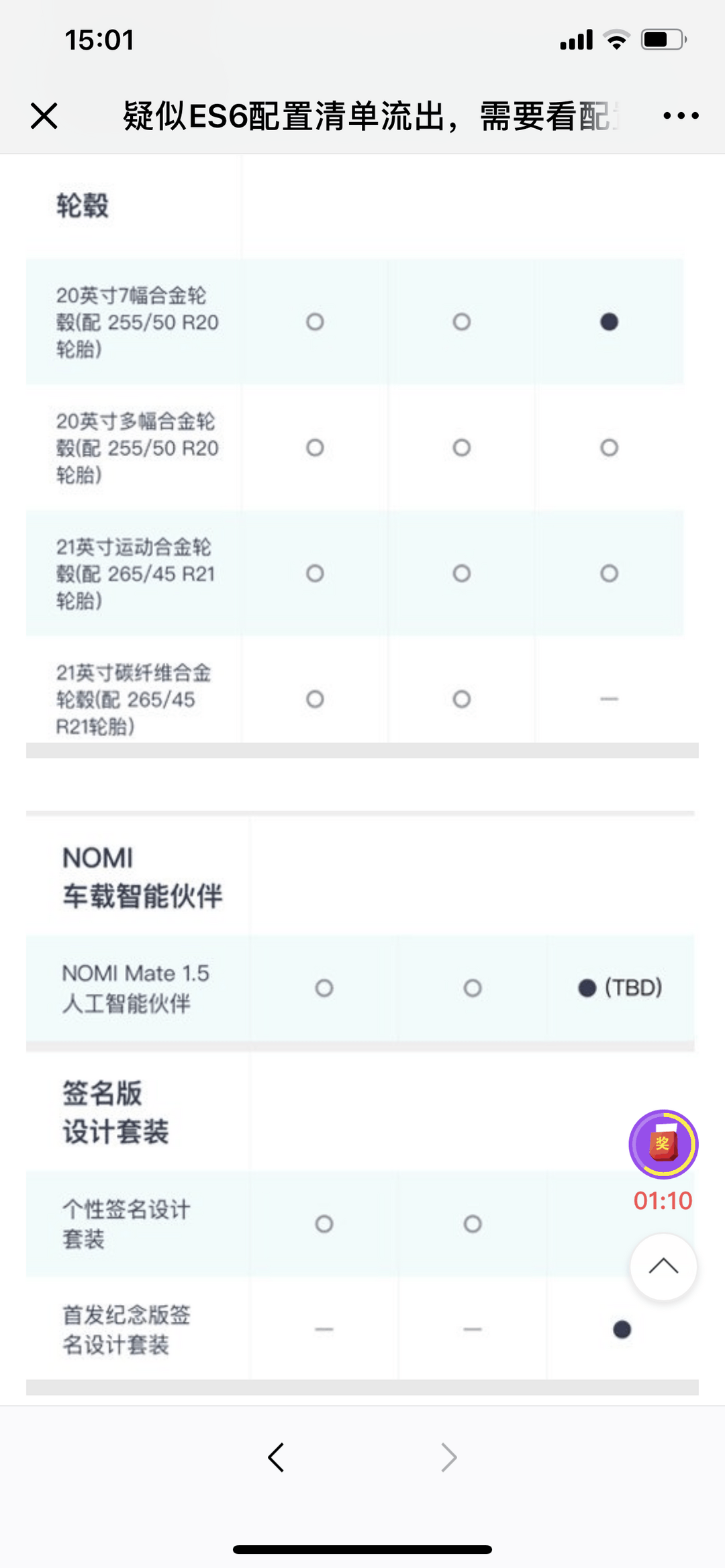Tap the cellular signal bars icon
The width and height of the screenshot is (725, 1568).
click(576, 40)
